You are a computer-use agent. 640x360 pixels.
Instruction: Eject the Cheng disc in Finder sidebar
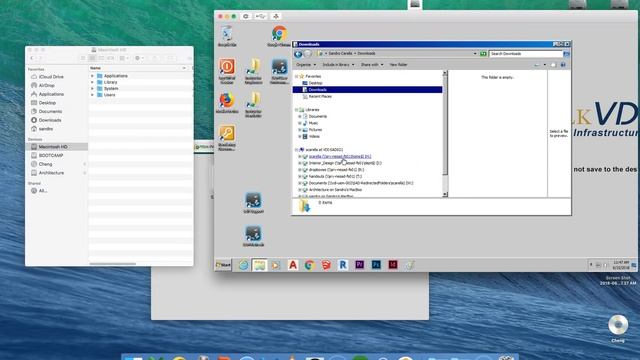coord(84,164)
